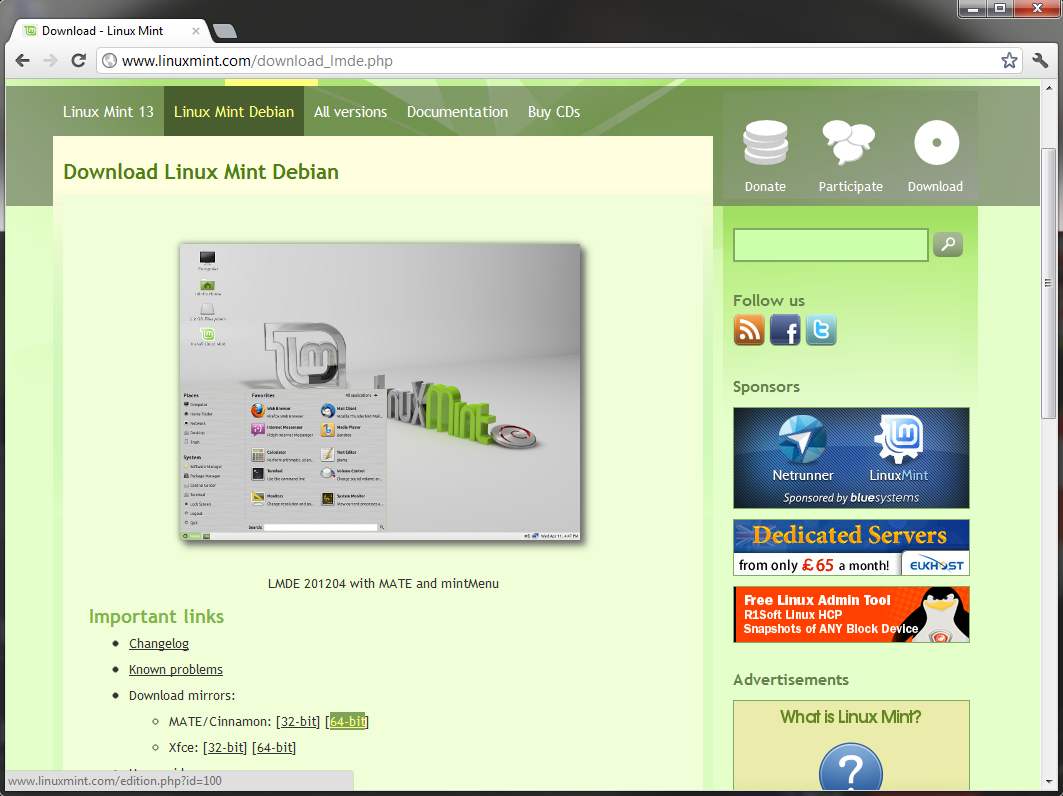Viewport: 1063px width, 796px height.
Task: Click the scrollbar up arrow
Action: pos(1048,88)
